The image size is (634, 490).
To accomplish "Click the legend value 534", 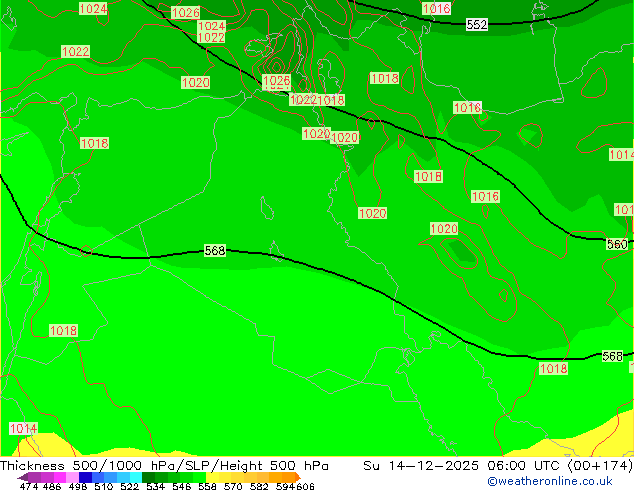I will (155, 486).
